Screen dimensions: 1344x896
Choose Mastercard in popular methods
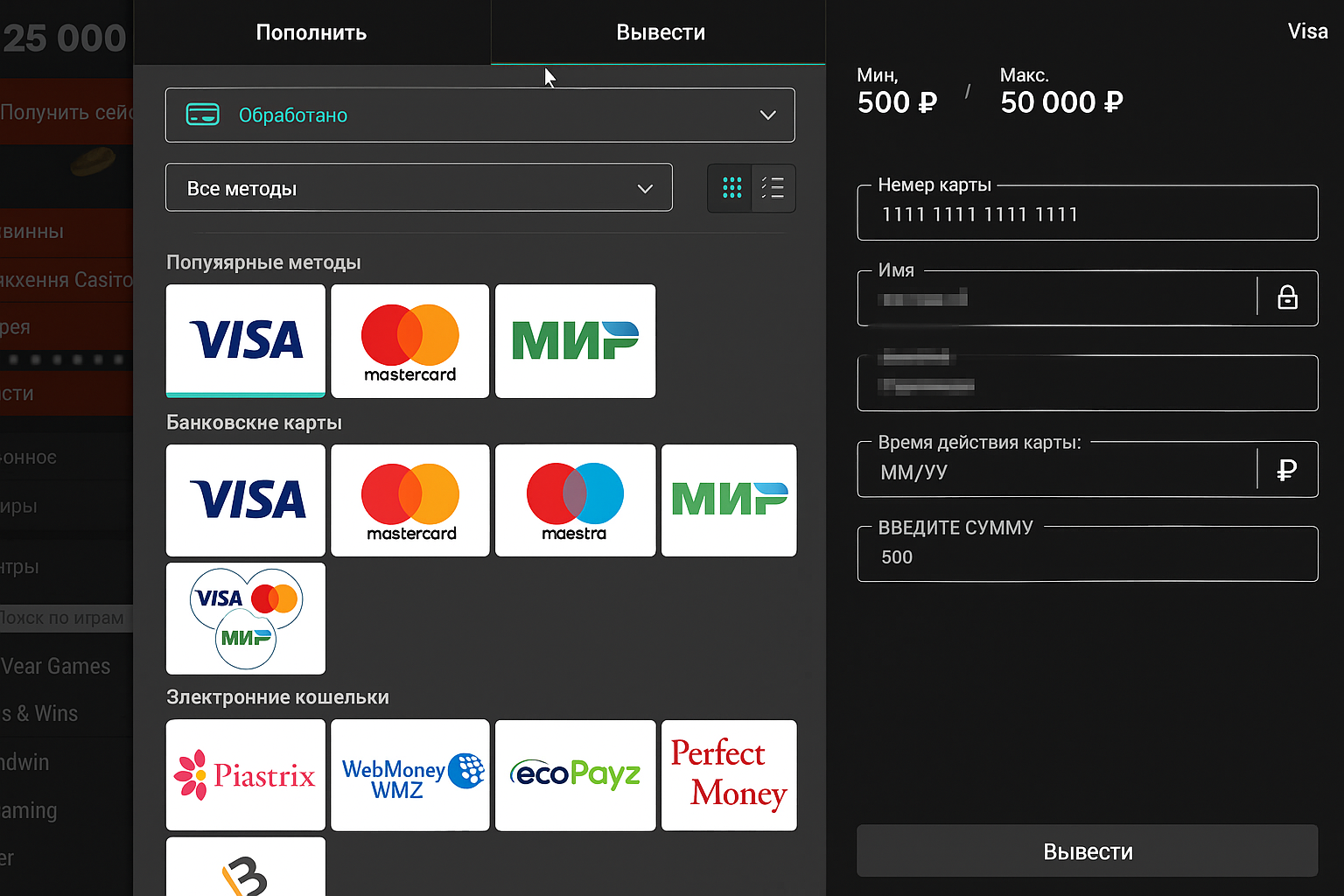(x=409, y=340)
